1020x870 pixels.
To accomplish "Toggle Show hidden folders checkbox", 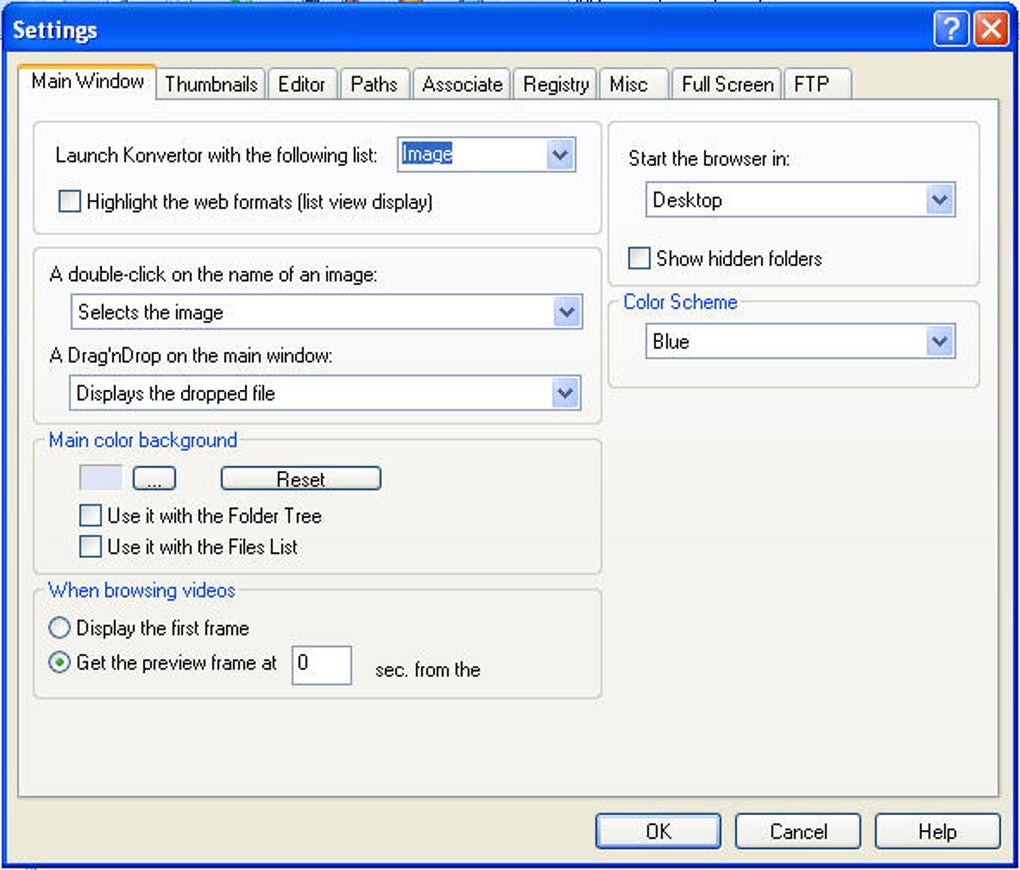I will pyautogui.click(x=639, y=258).
